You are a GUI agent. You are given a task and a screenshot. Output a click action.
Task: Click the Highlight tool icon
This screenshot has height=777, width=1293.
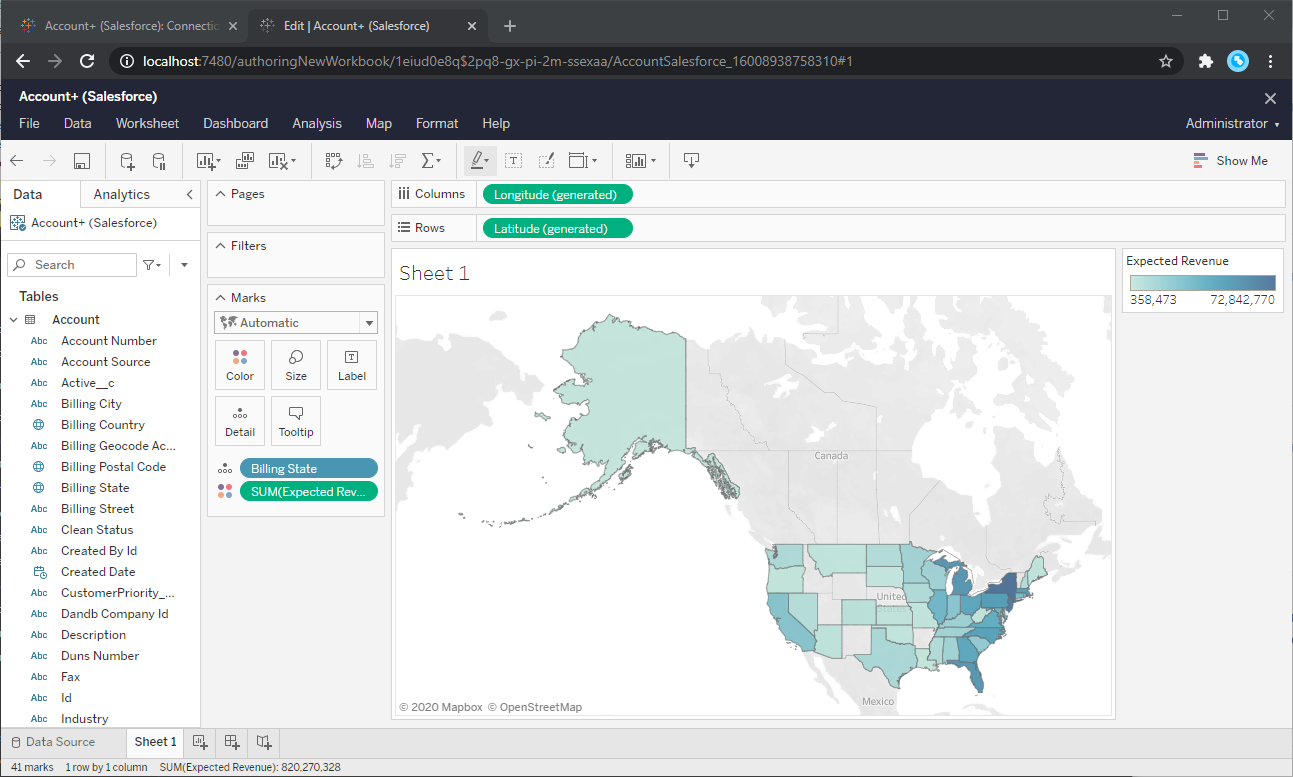pos(477,160)
